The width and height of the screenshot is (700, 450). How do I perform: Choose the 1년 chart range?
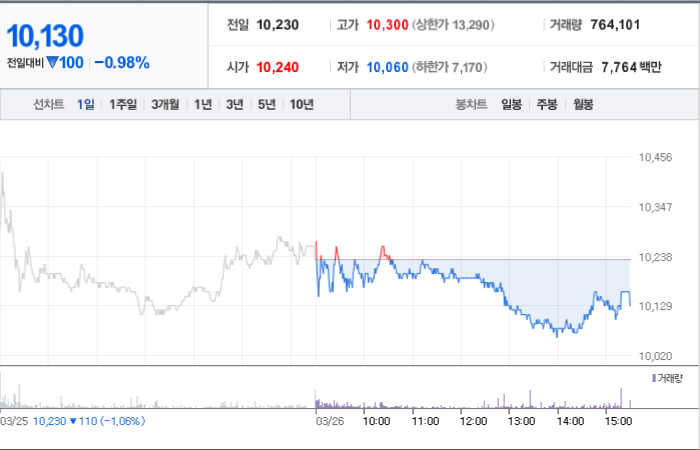pyautogui.click(x=203, y=104)
